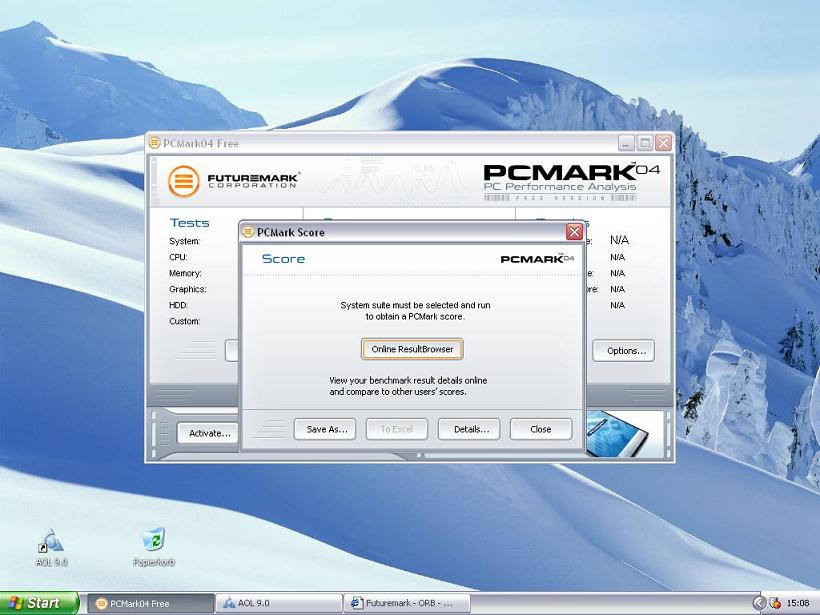Switch to AOL 9.0 taskbar button

pos(279,603)
